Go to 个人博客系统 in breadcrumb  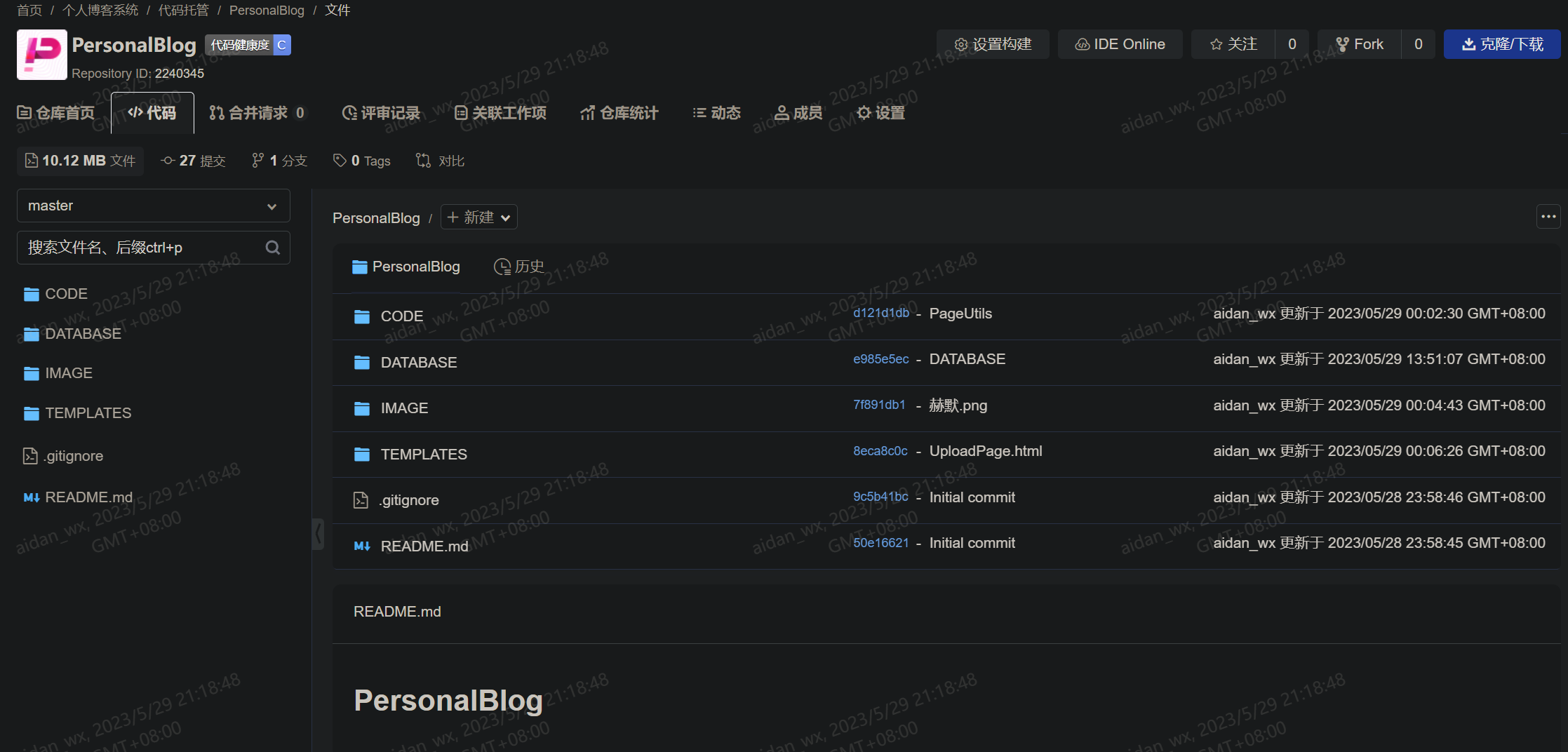pyautogui.click(x=100, y=11)
